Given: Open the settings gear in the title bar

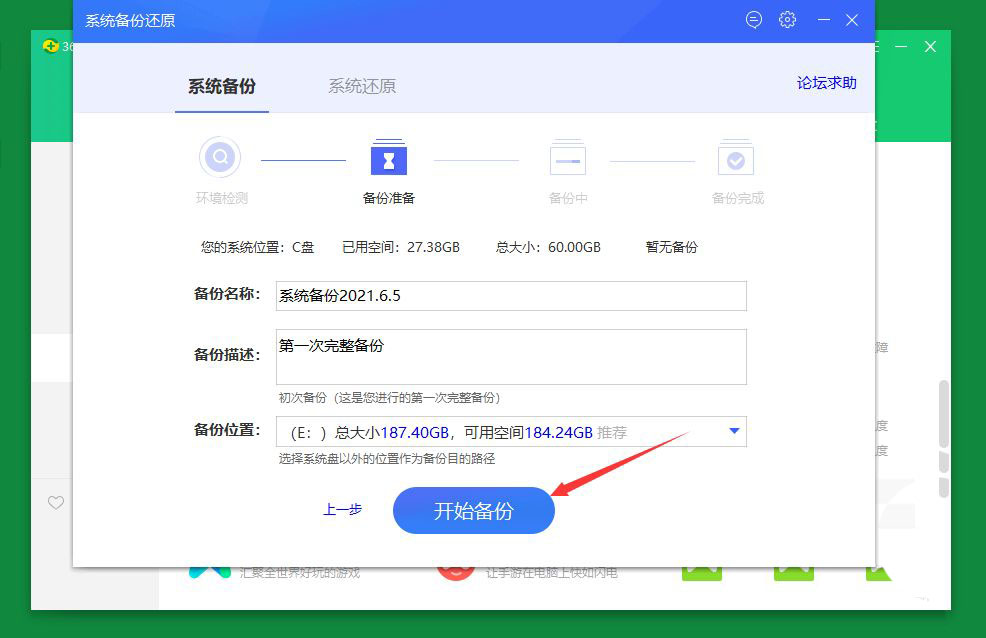Looking at the screenshot, I should coord(787,19).
